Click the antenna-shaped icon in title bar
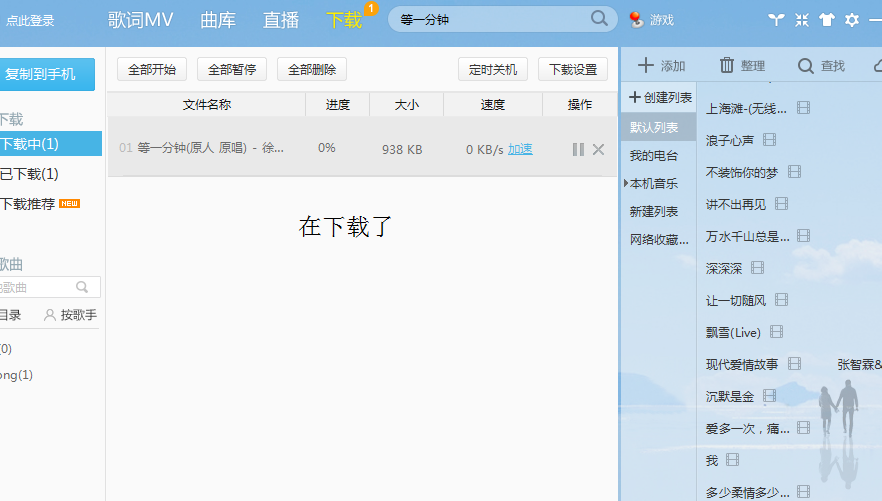The image size is (882, 501). 776,20
